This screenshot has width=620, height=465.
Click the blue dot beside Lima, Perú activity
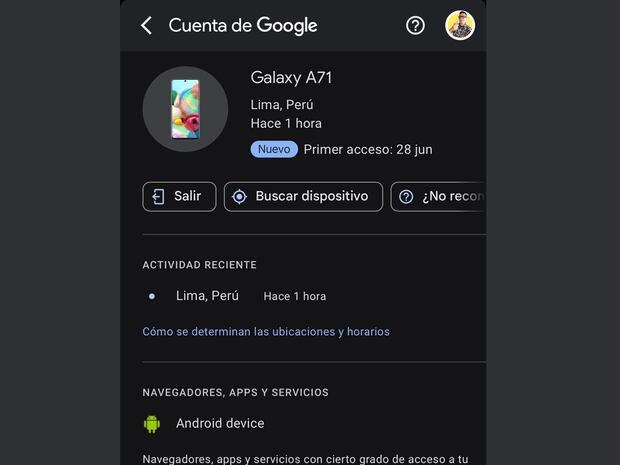click(152, 296)
